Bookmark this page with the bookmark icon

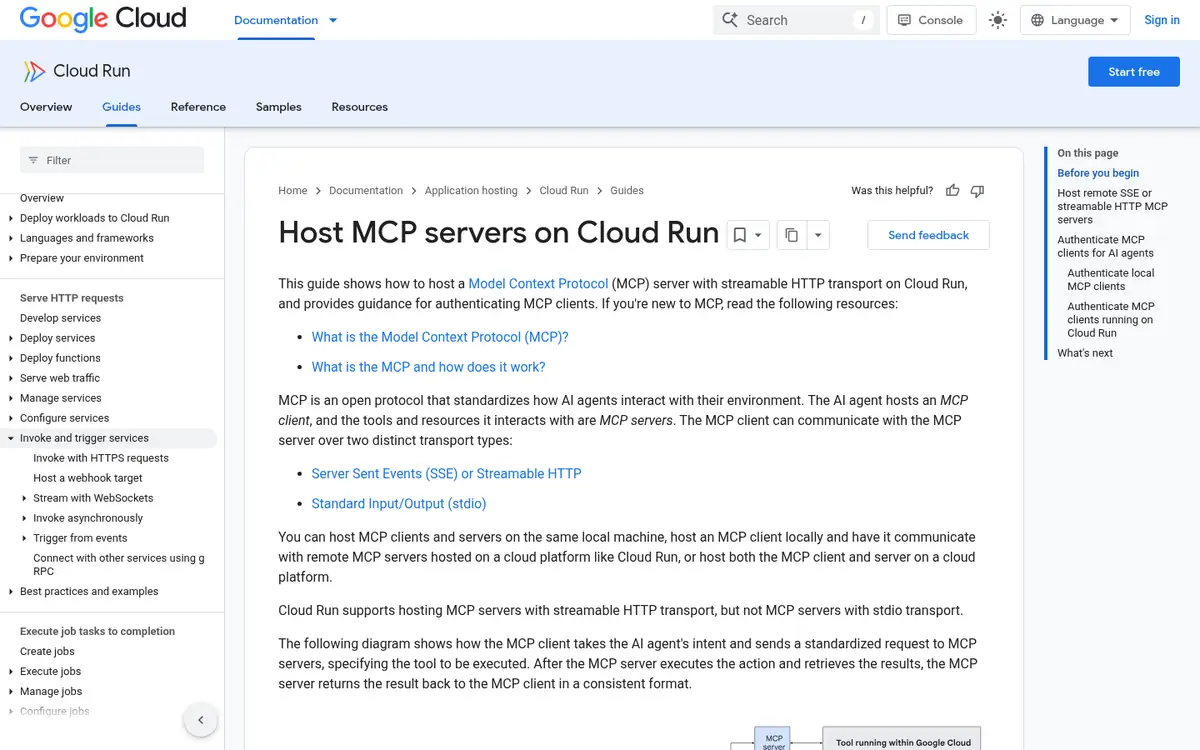click(x=740, y=235)
